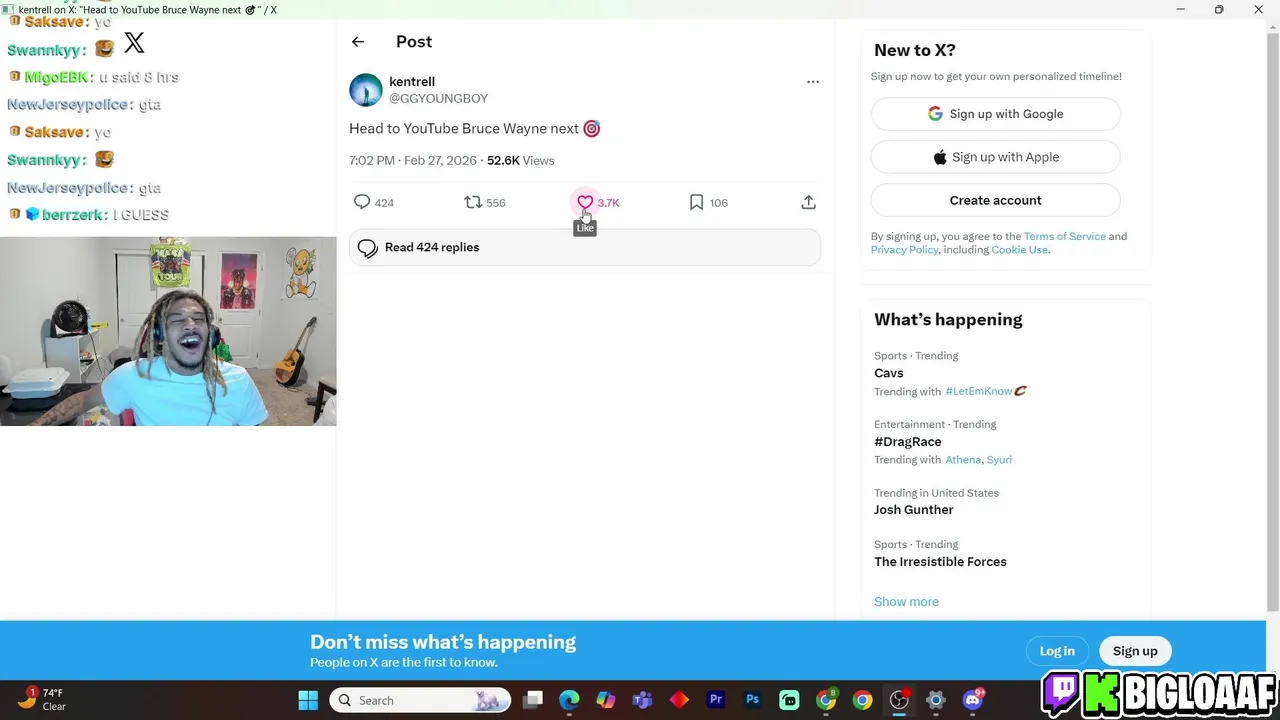Open Settings gear on the taskbar
Screen dimensions: 1280x720
(936, 700)
